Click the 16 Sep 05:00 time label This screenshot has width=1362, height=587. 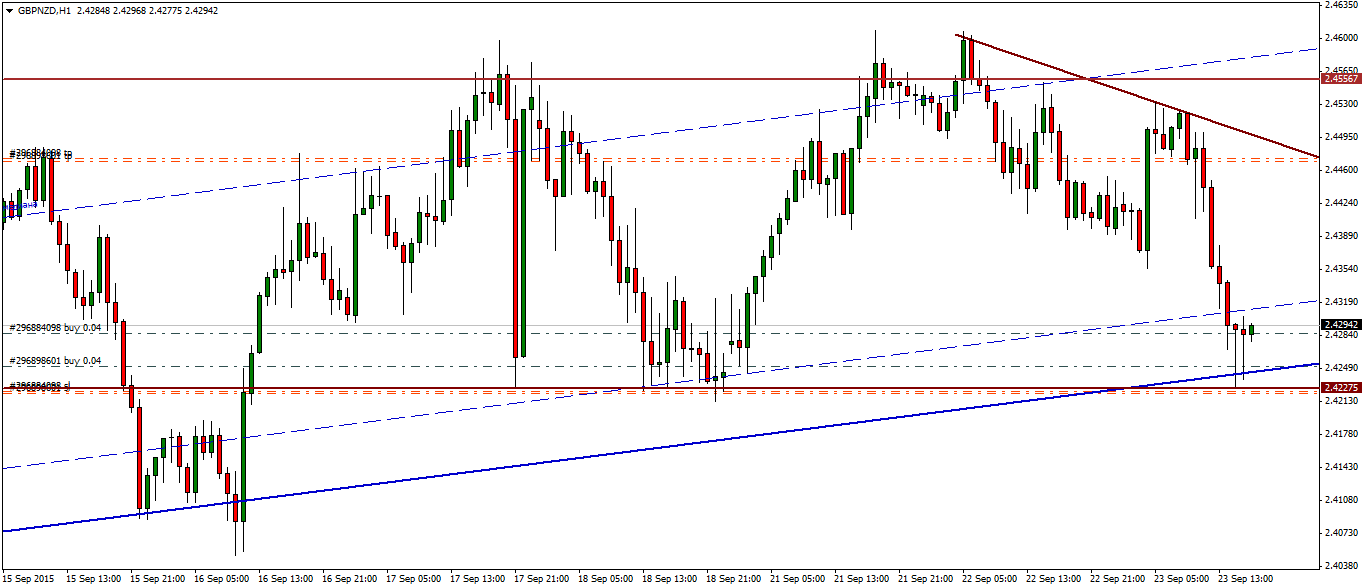pyautogui.click(x=222, y=579)
